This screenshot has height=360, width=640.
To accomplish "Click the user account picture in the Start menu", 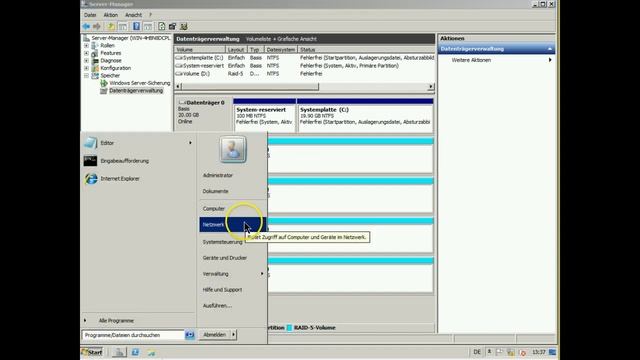I will 233,149.
